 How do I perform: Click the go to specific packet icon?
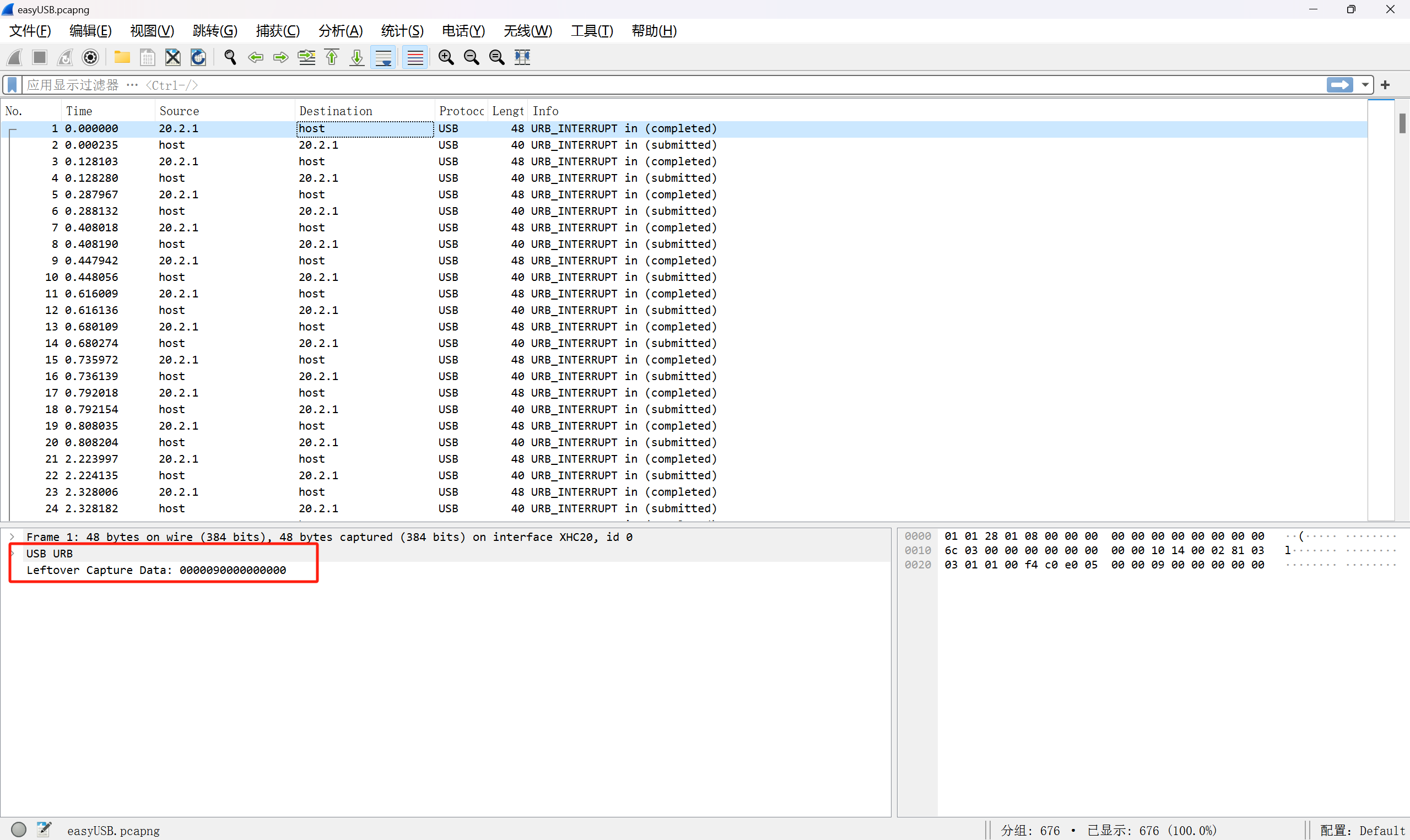tap(306, 57)
